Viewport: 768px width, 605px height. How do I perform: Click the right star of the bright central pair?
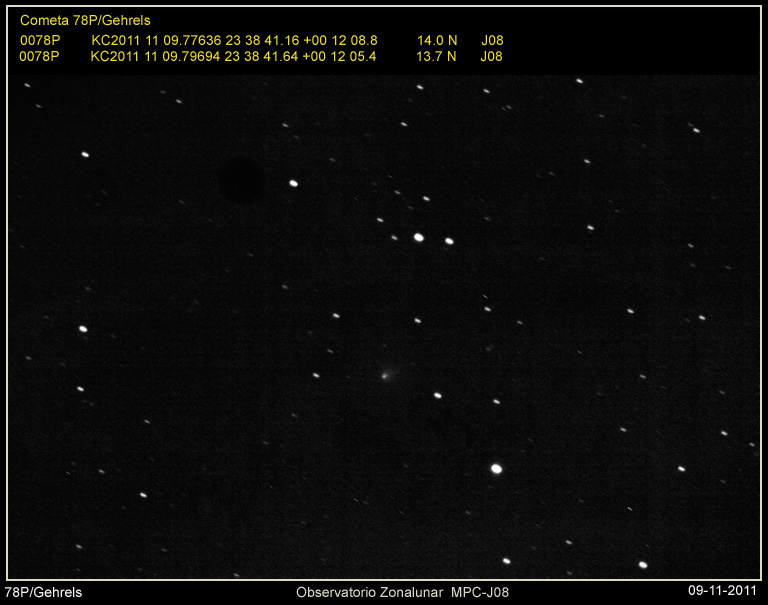[x=449, y=241]
